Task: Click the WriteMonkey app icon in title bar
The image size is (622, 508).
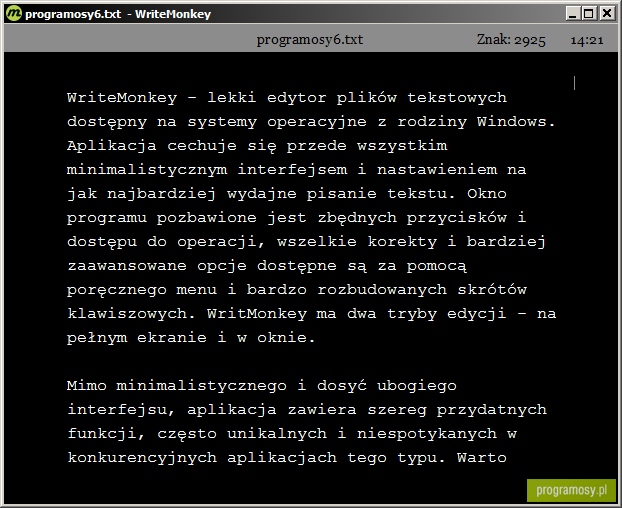Action: 13,13
